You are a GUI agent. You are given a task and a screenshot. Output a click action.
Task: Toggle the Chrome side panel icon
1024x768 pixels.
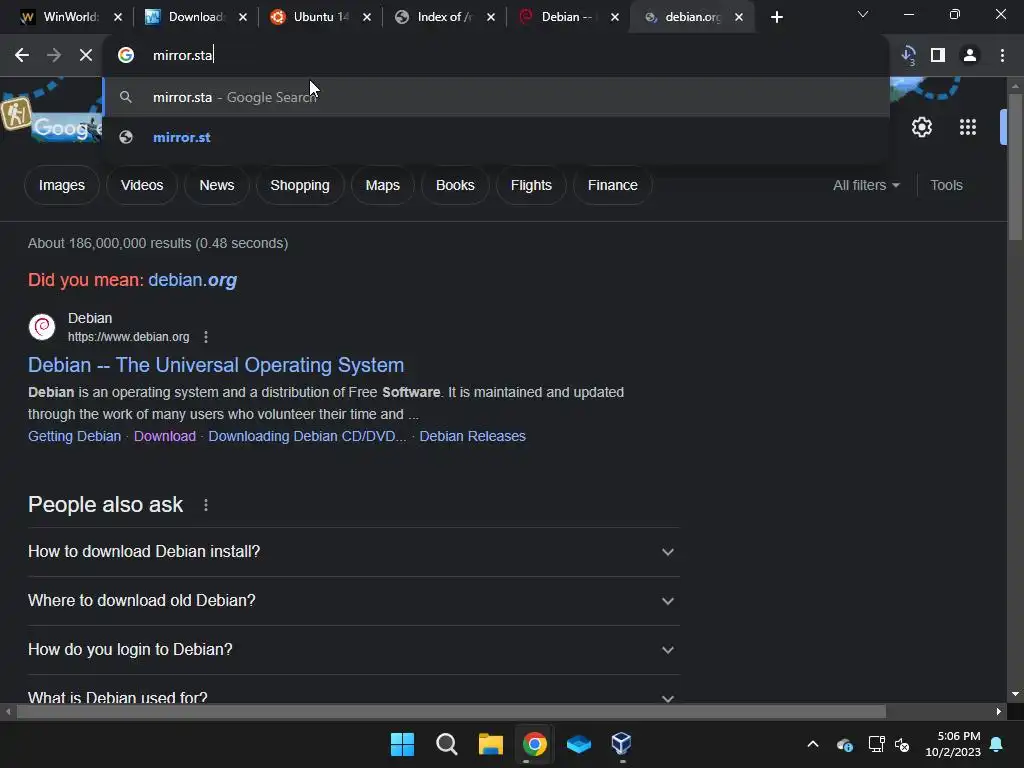coord(938,56)
